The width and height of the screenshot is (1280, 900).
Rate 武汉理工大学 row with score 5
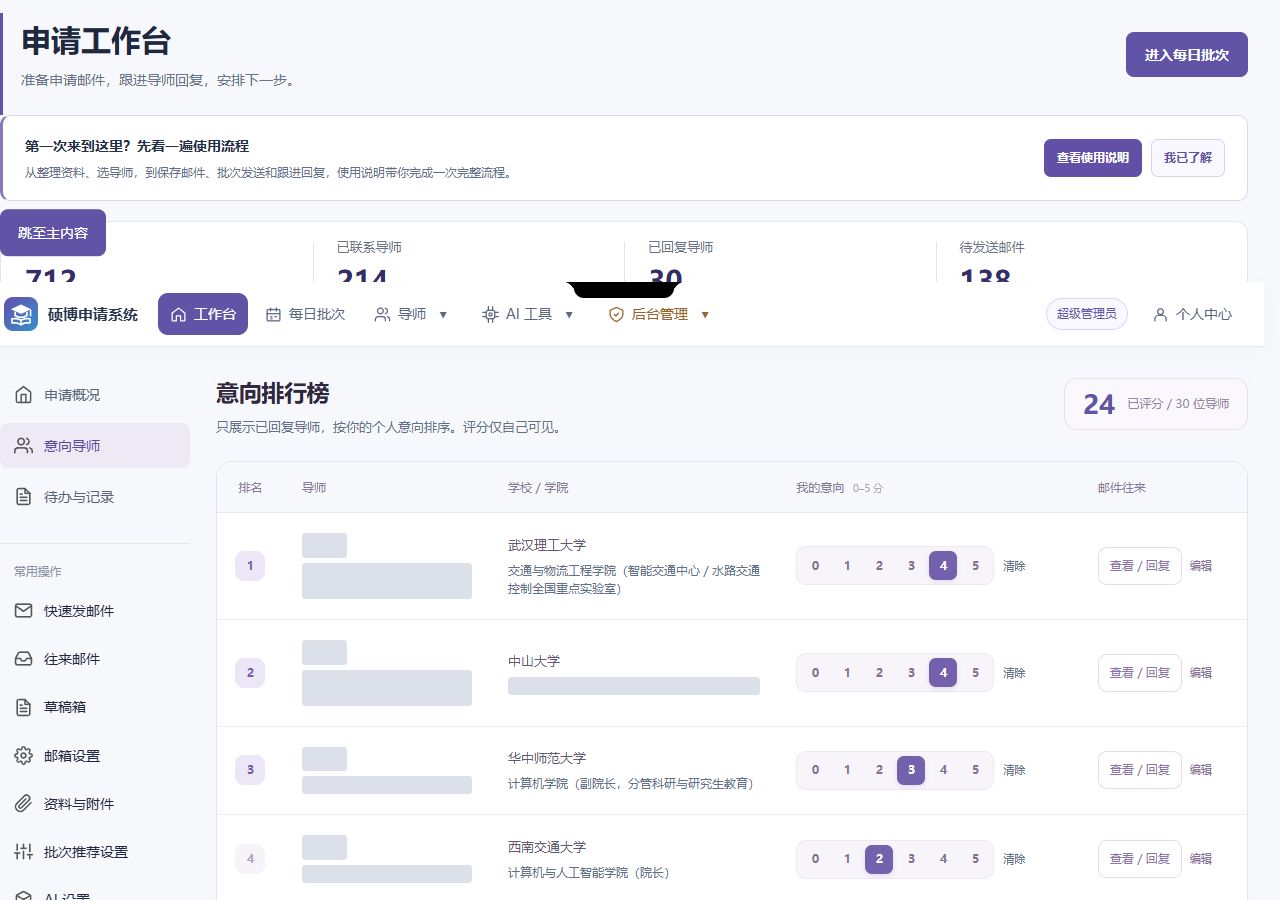click(x=975, y=566)
